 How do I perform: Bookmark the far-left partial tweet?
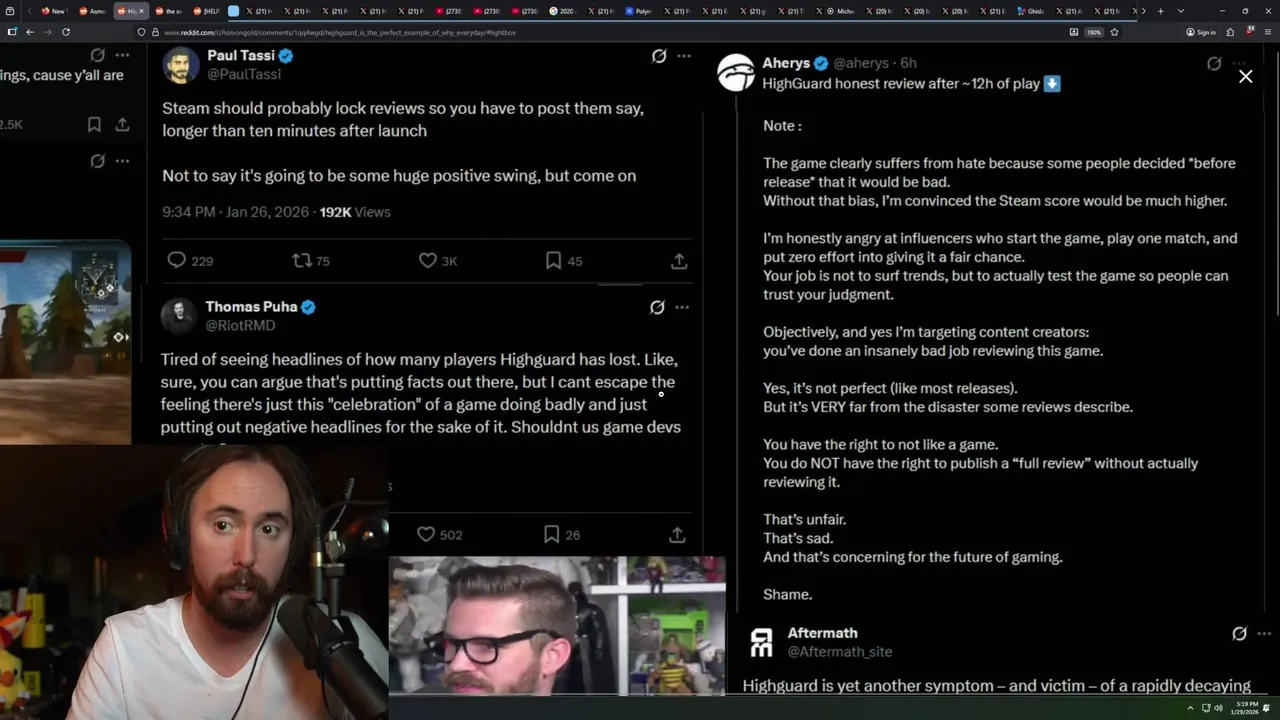[94, 125]
